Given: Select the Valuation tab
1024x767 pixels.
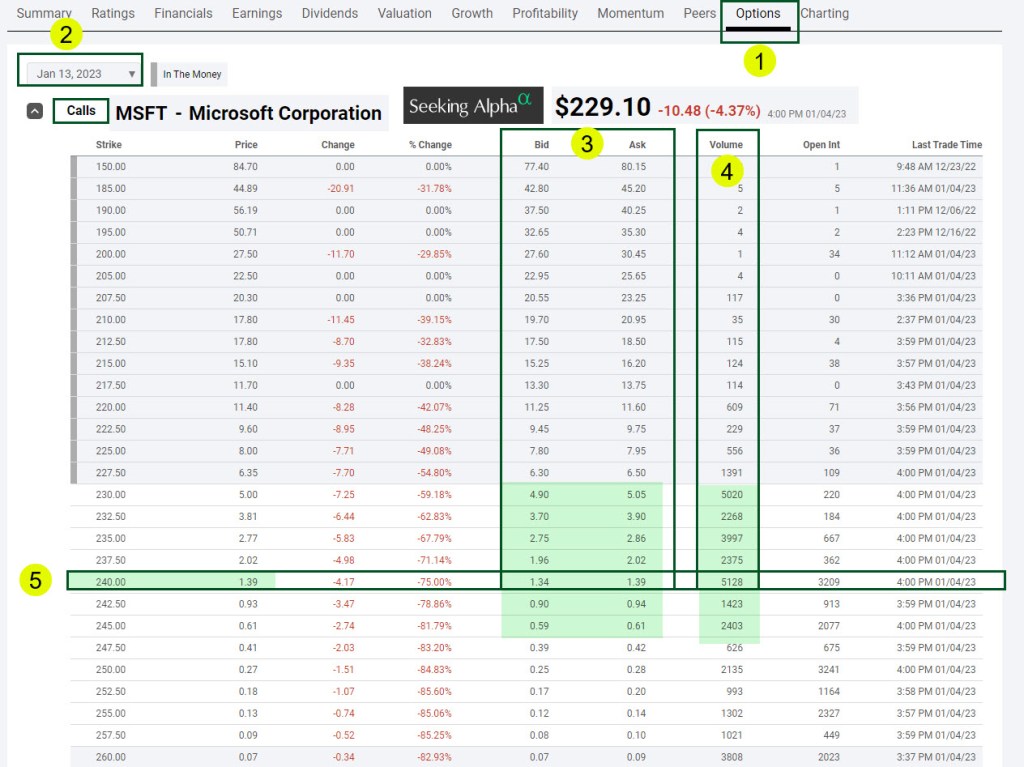Looking at the screenshot, I should [404, 14].
